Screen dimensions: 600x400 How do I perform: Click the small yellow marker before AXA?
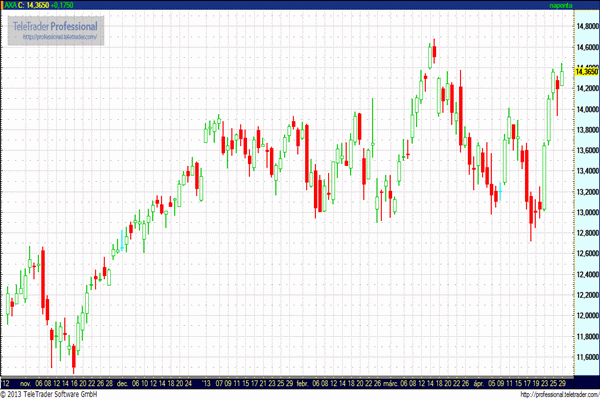click(3, 5)
